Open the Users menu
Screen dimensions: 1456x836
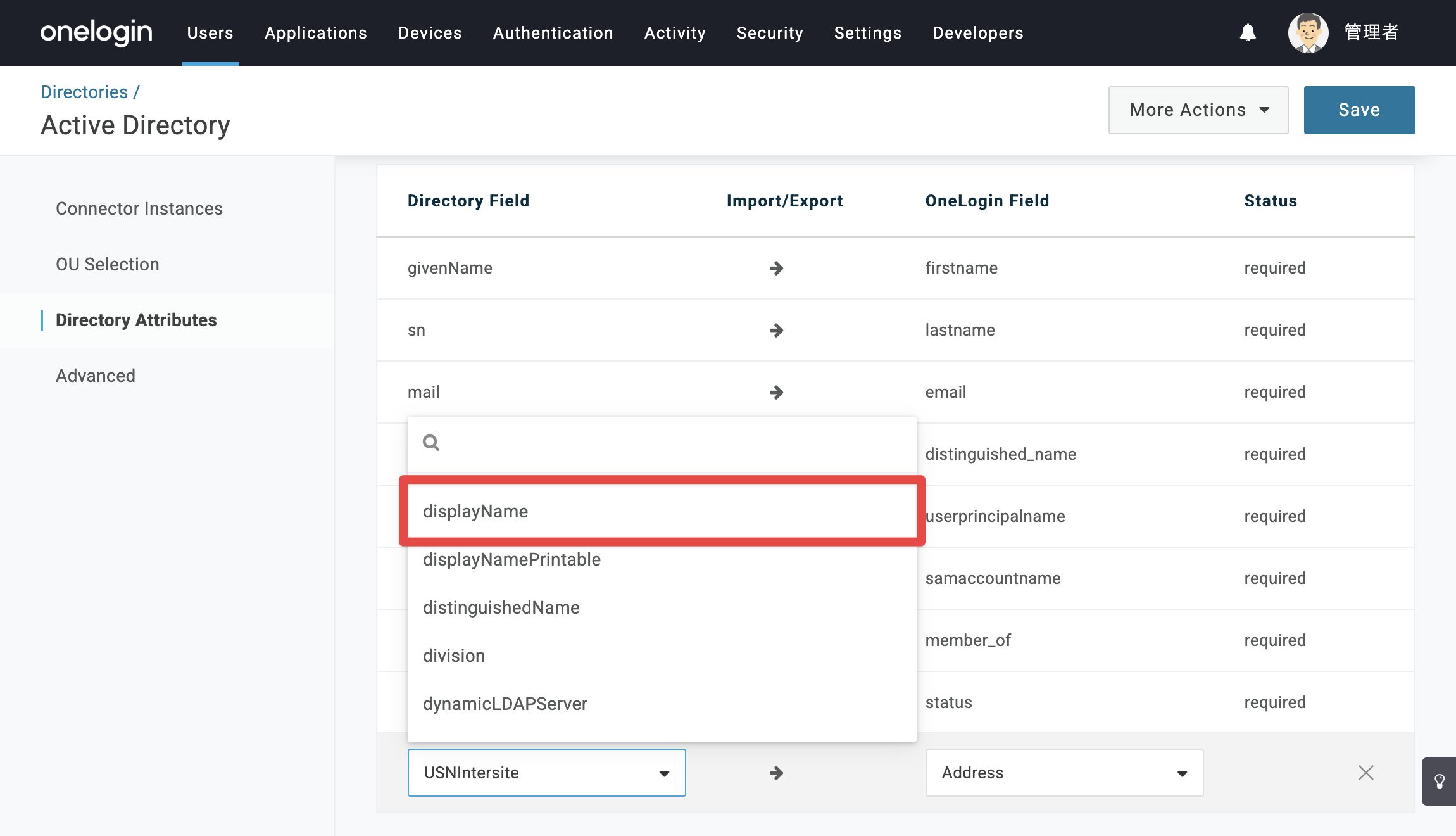(210, 33)
